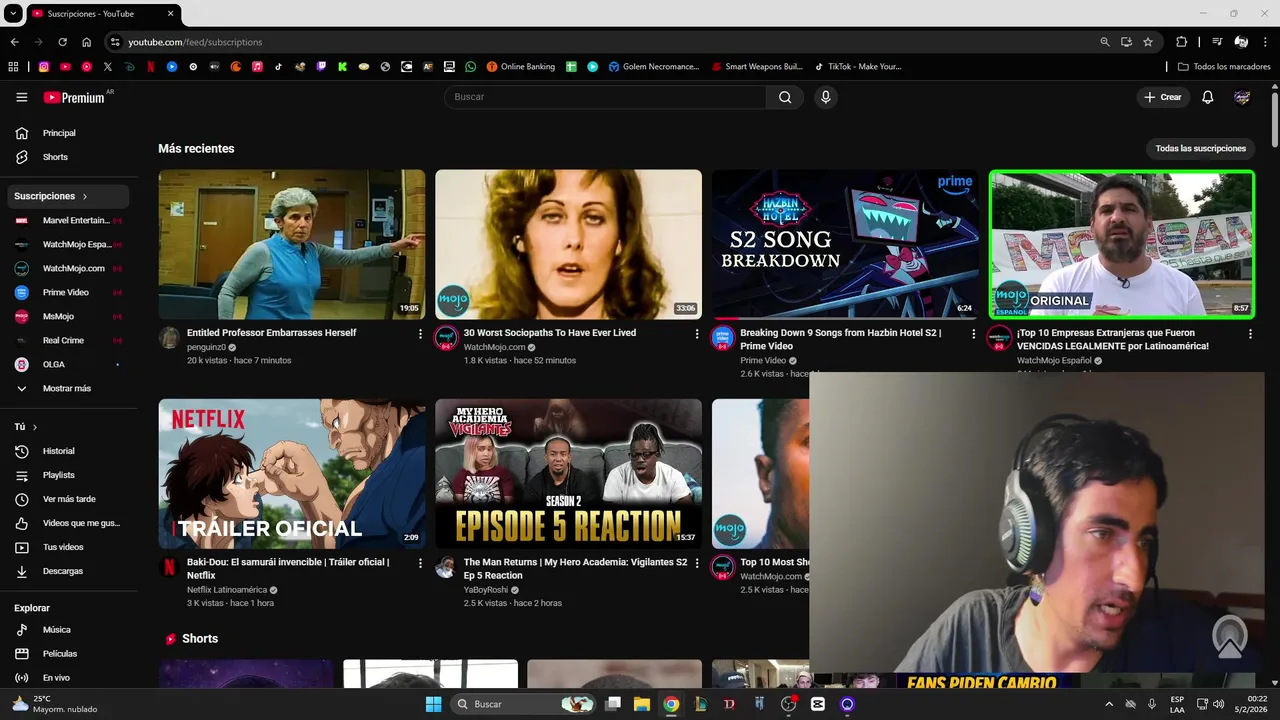Viewport: 1280px width, 720px height.
Task: Open options for Entitled Professor video
Action: point(420,334)
